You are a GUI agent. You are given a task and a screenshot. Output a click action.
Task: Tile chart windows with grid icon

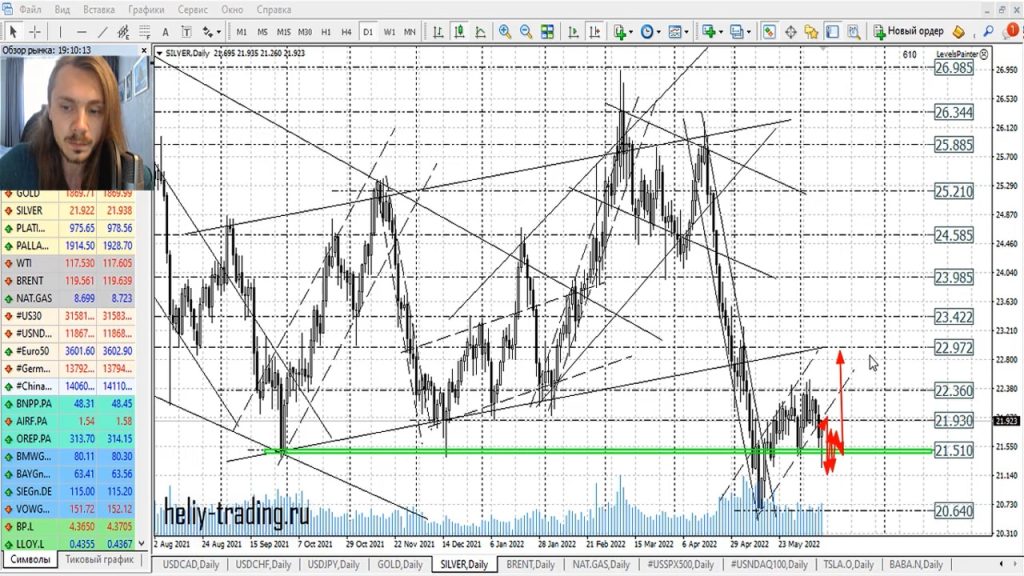pyautogui.click(x=548, y=31)
